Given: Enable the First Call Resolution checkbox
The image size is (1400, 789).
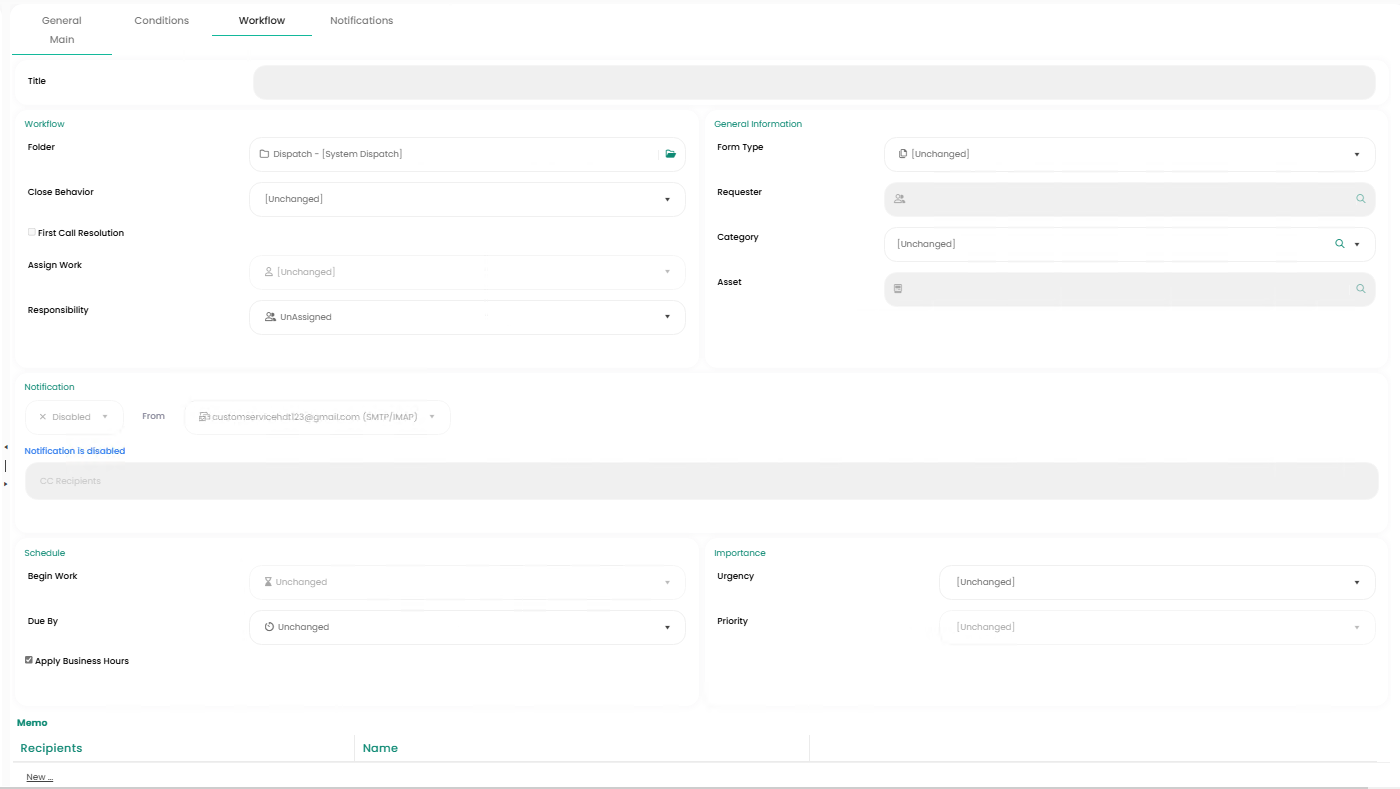Looking at the screenshot, I should (x=31, y=232).
